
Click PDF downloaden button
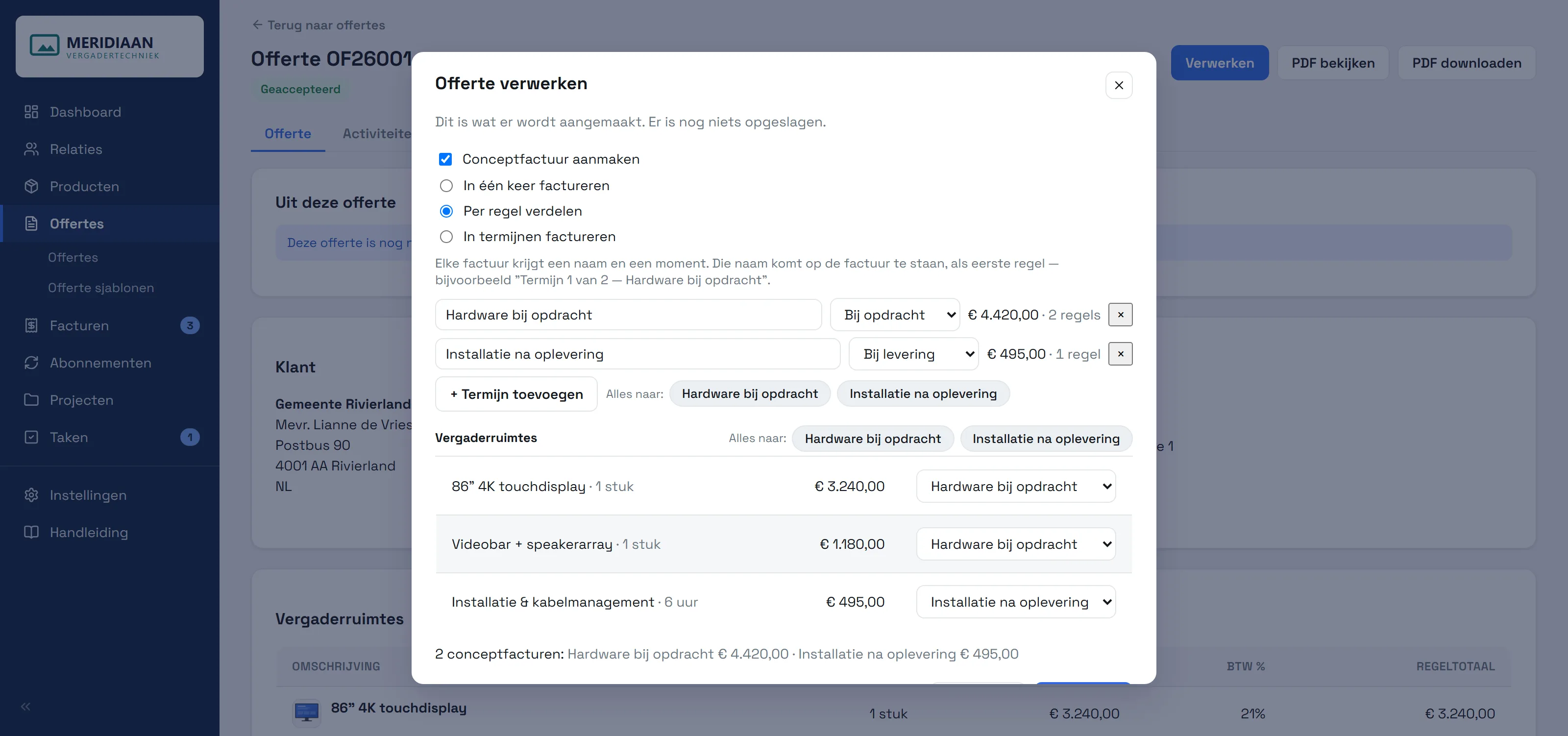click(1467, 63)
